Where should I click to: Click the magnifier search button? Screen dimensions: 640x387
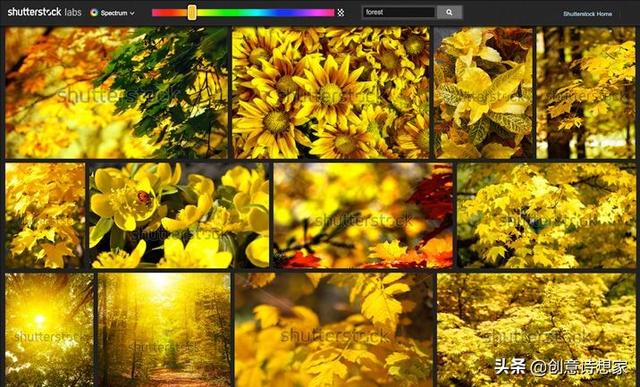pos(449,12)
